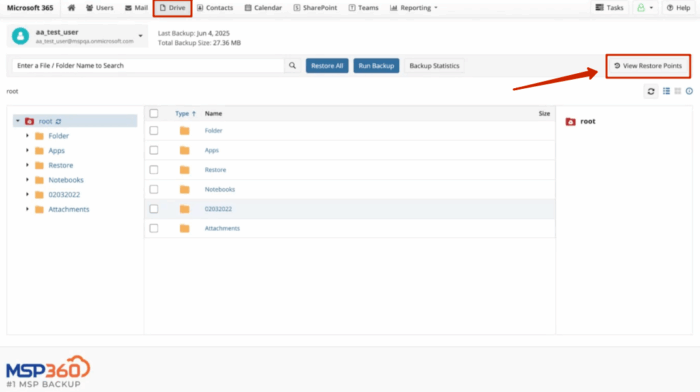Go to the Users tab

point(100,8)
